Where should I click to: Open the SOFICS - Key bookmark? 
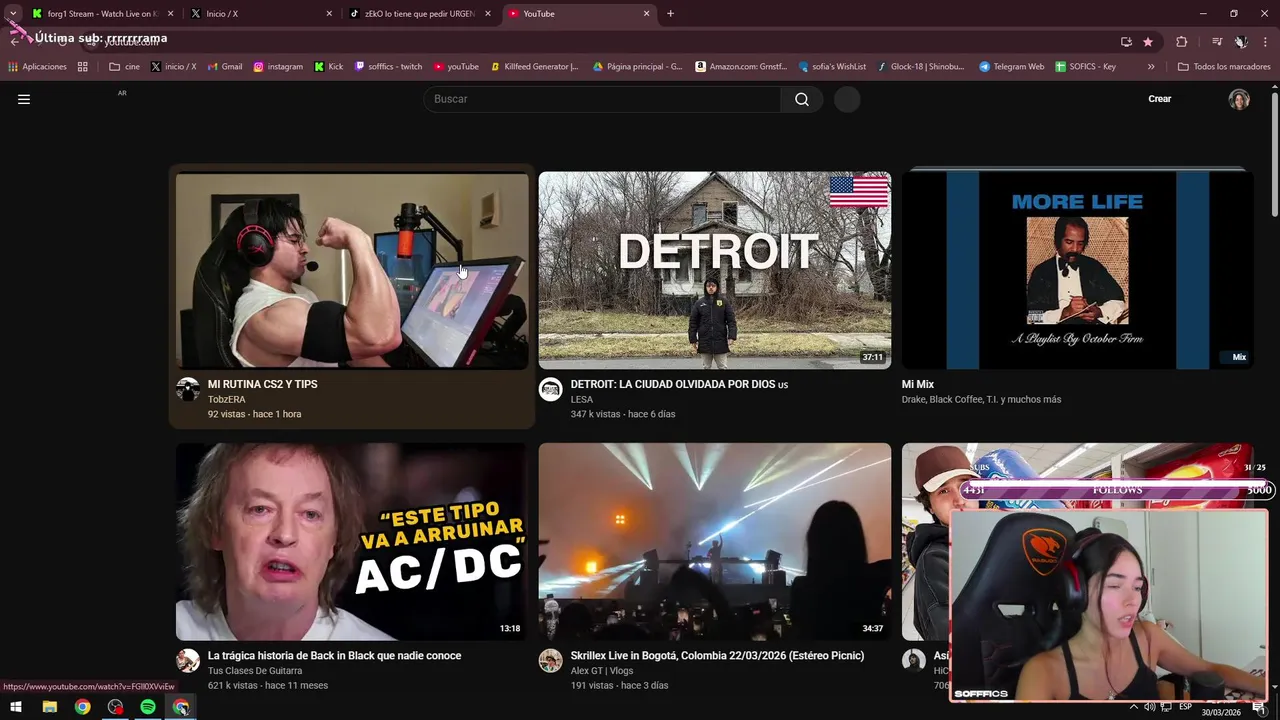[x=1086, y=67]
